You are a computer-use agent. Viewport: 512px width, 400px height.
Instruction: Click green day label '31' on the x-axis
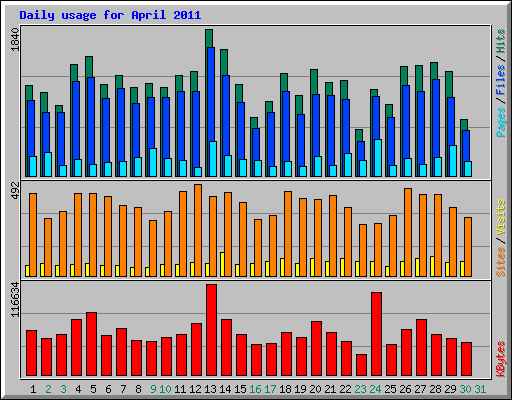pyautogui.click(x=480, y=389)
